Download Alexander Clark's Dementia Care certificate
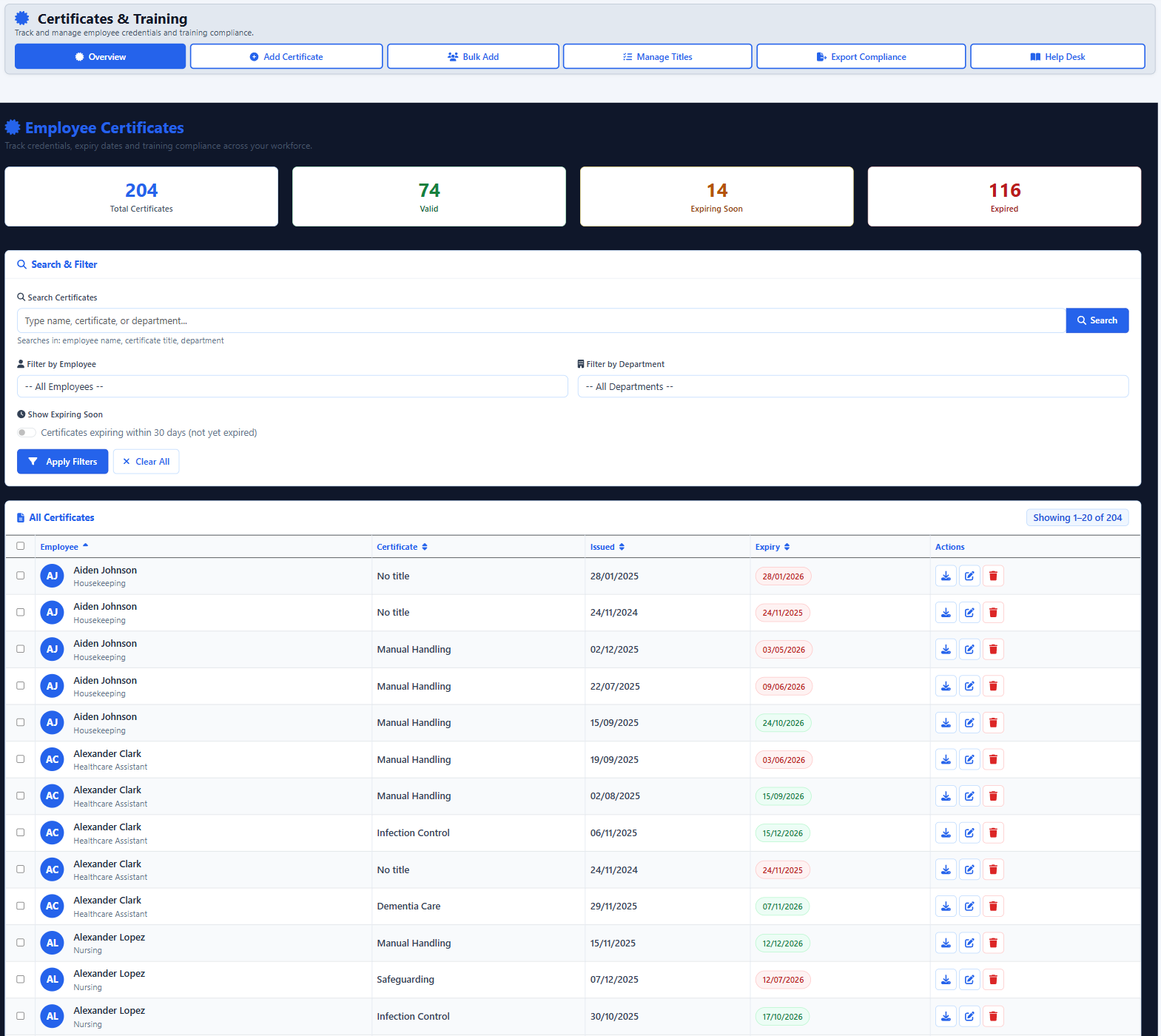 point(946,906)
